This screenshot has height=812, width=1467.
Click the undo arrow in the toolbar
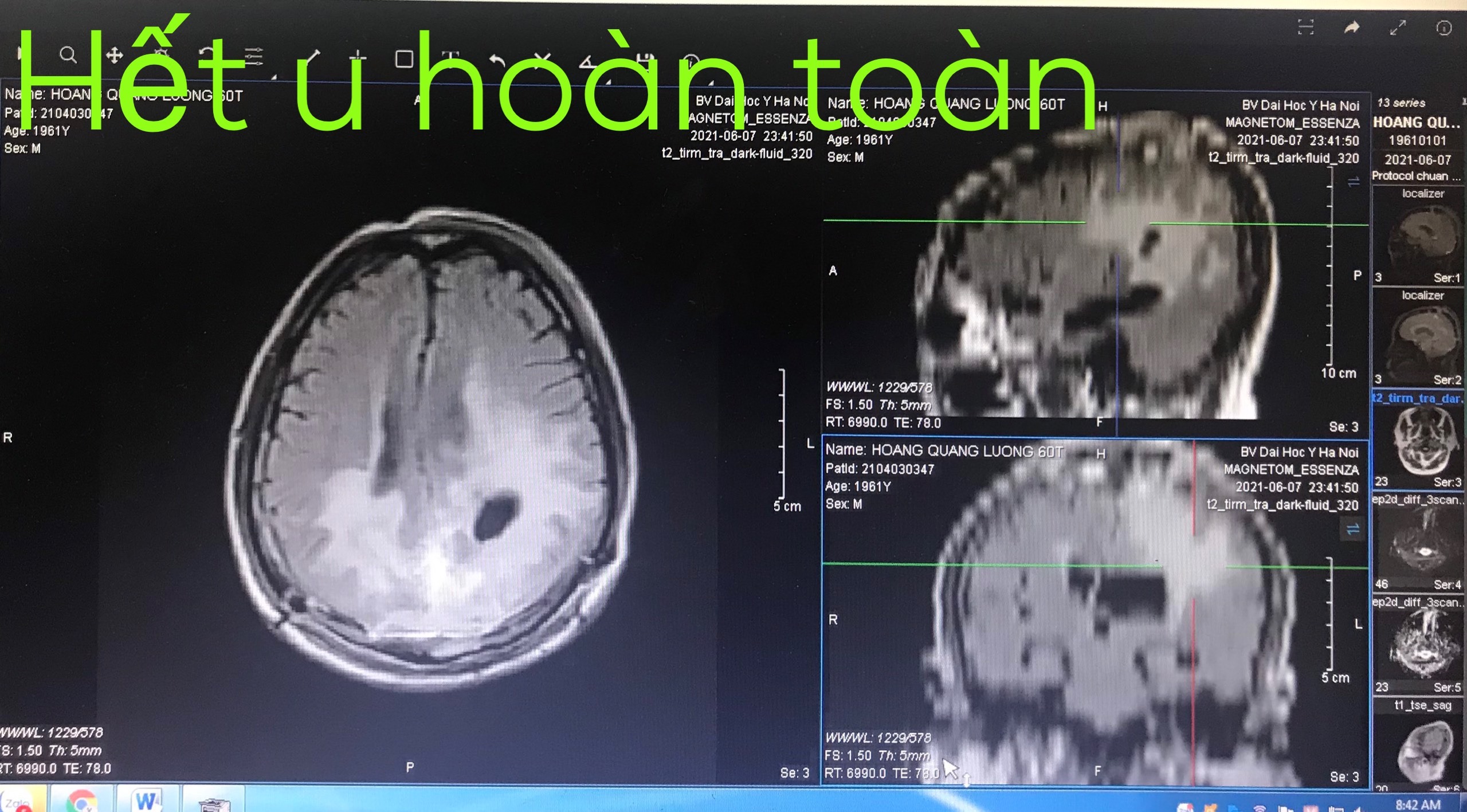coord(497,60)
